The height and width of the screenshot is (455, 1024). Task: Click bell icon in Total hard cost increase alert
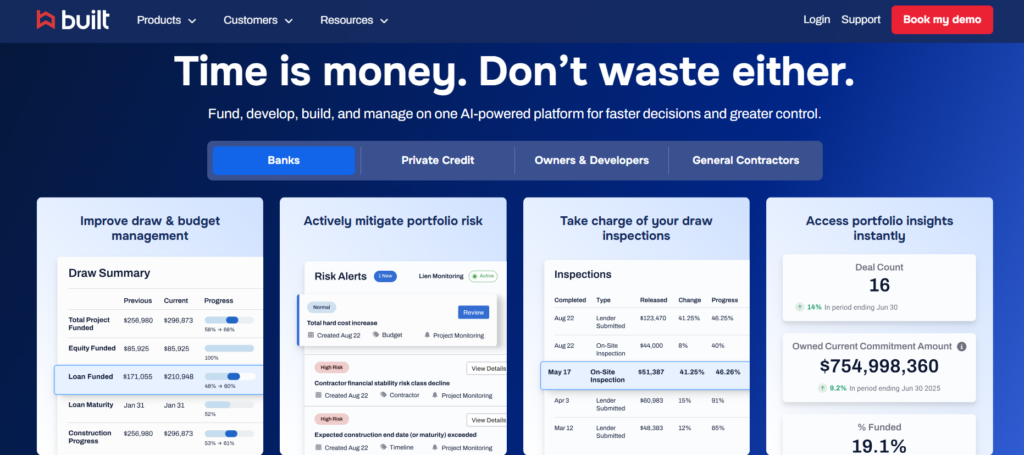pos(427,335)
